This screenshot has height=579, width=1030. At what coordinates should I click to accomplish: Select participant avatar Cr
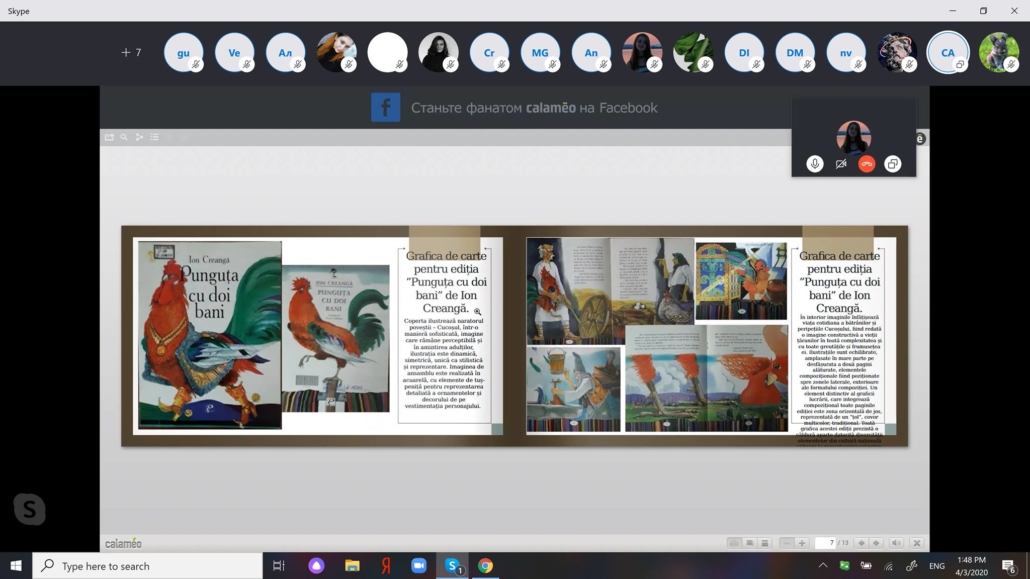(x=489, y=53)
